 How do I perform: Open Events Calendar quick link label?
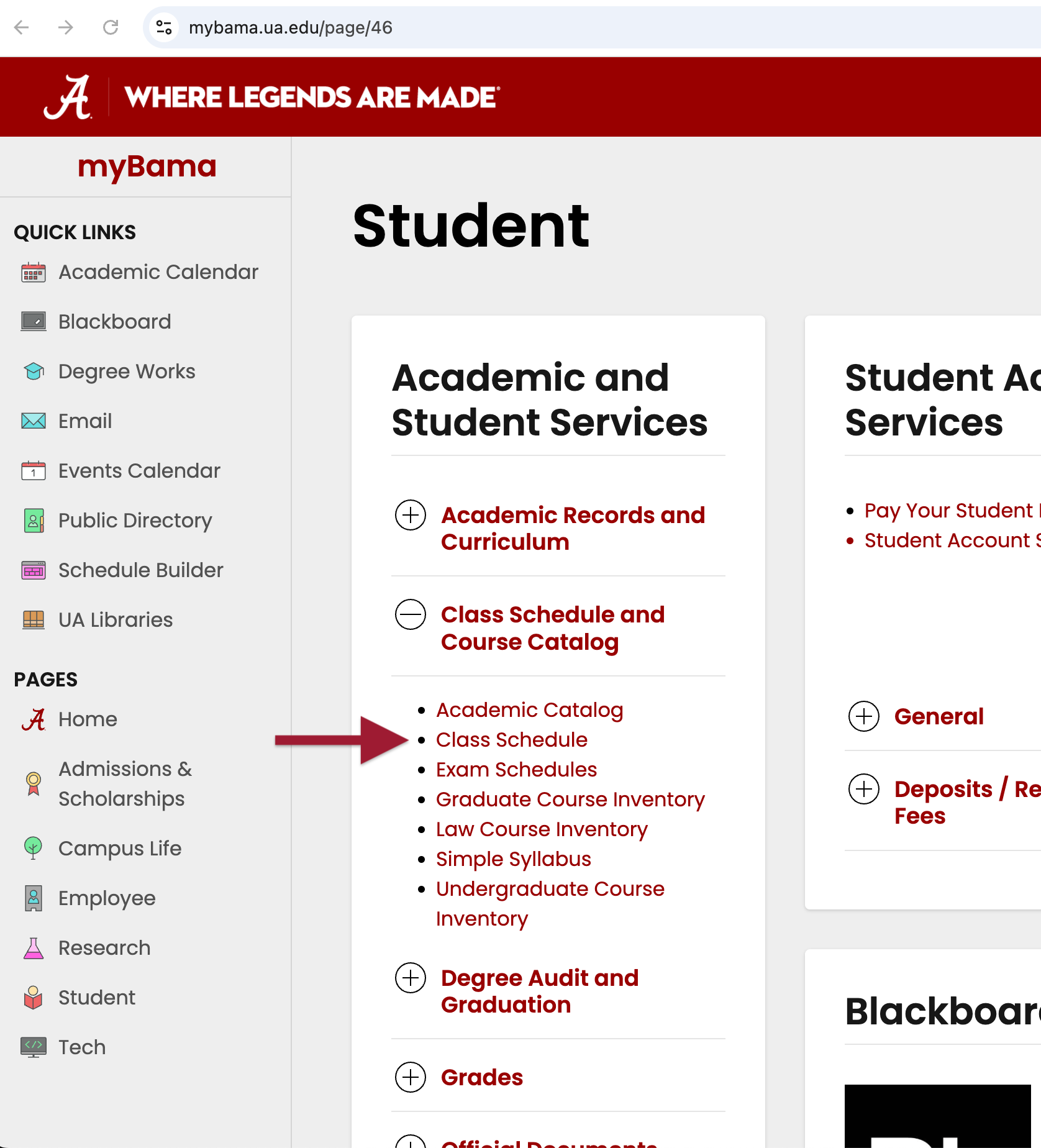pos(139,471)
